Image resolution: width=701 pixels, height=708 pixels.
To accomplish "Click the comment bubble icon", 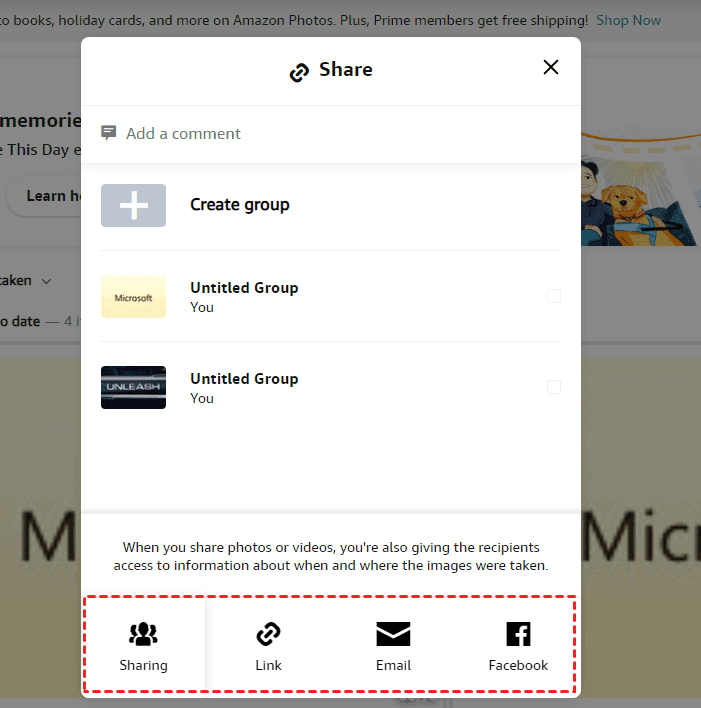I will [x=108, y=133].
